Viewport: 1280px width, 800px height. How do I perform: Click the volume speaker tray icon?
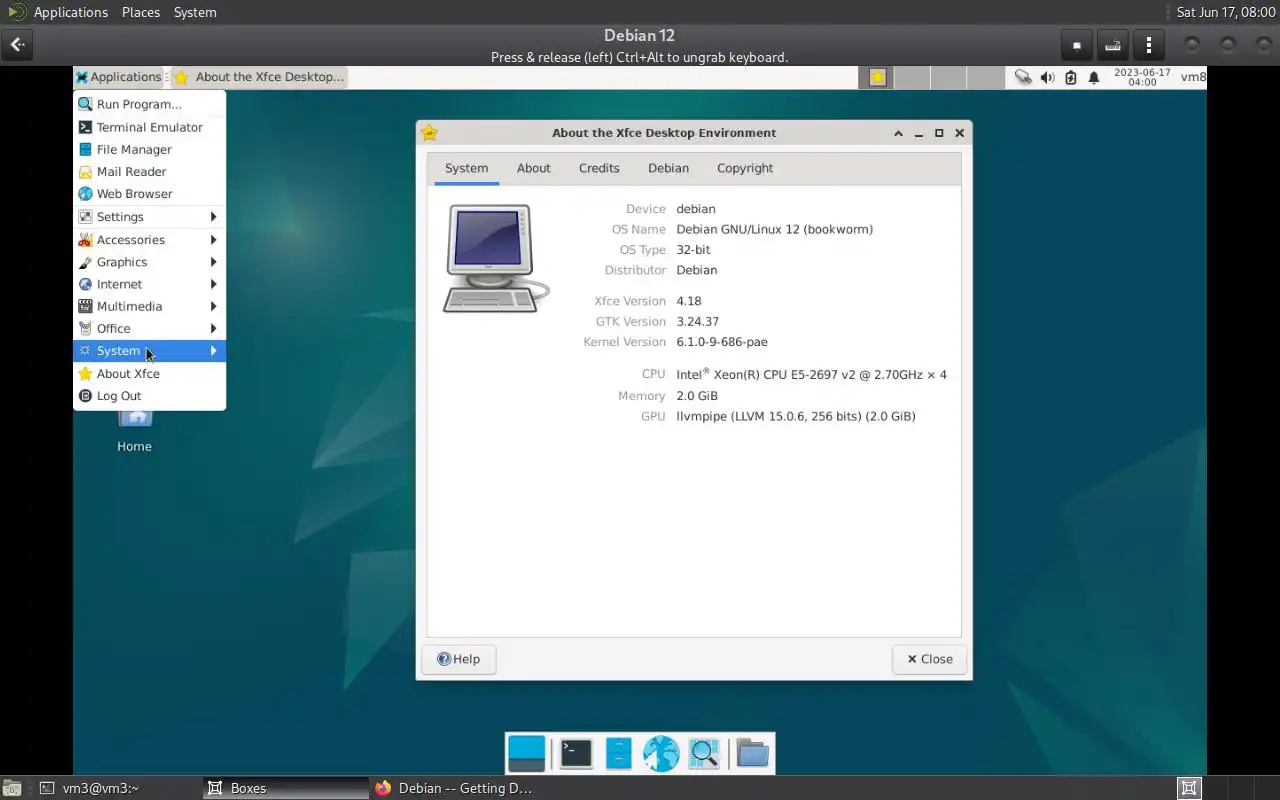(1047, 77)
